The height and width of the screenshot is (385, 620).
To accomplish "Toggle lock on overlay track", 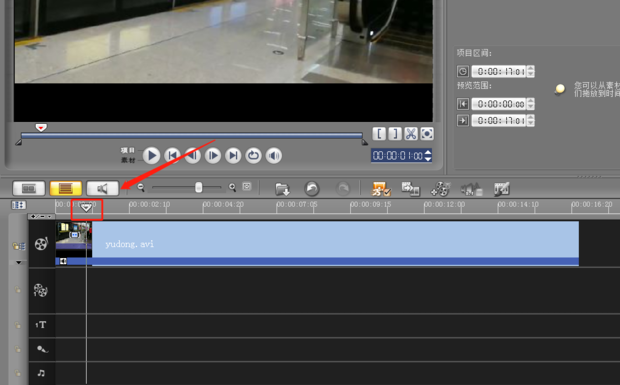I will pyautogui.click(x=18, y=290).
